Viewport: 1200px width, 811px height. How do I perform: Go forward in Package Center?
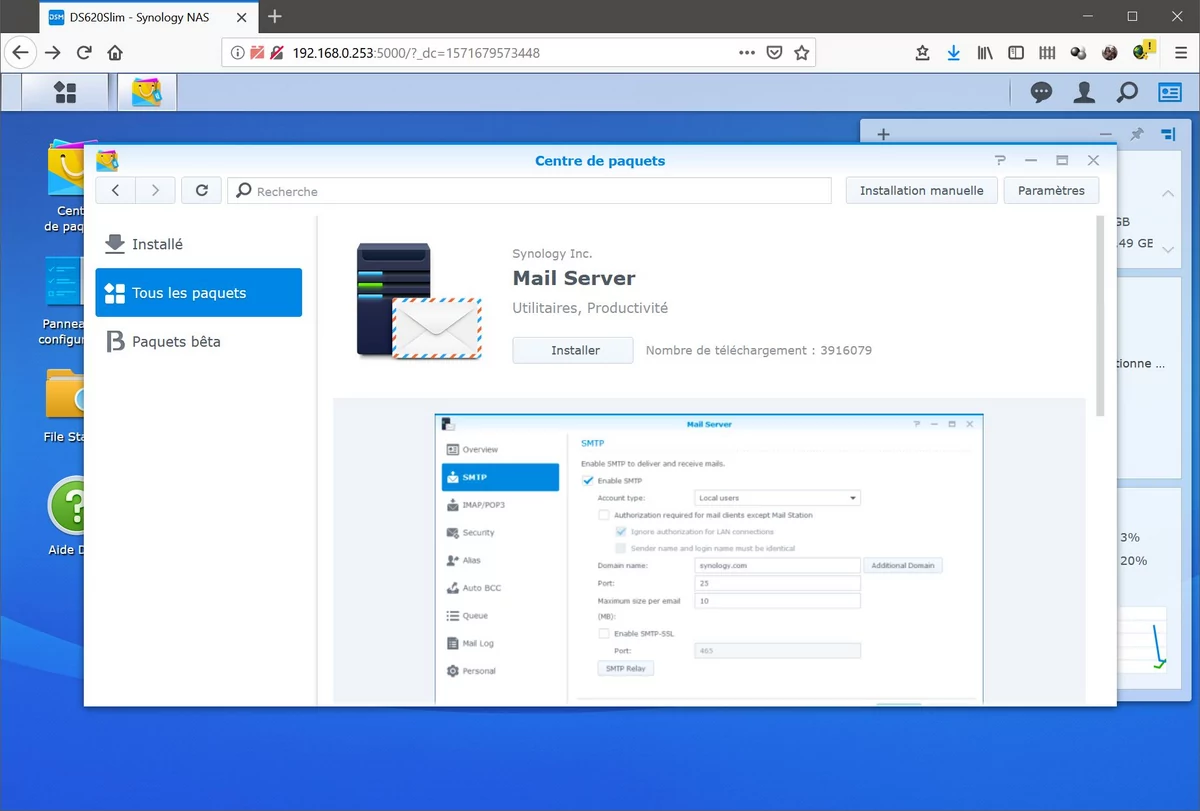[x=155, y=190]
